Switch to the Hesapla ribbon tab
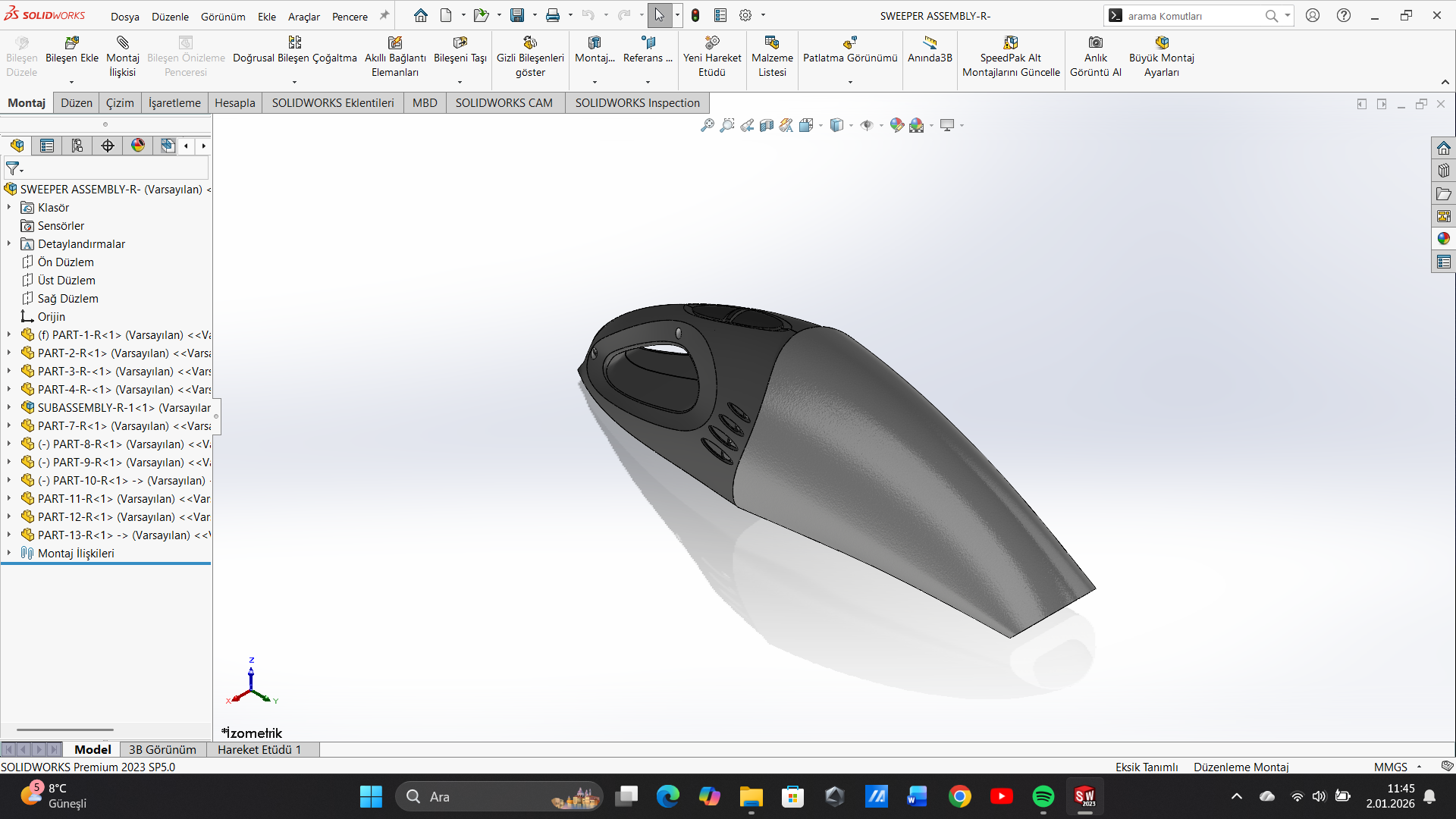The image size is (1456, 819). click(234, 103)
